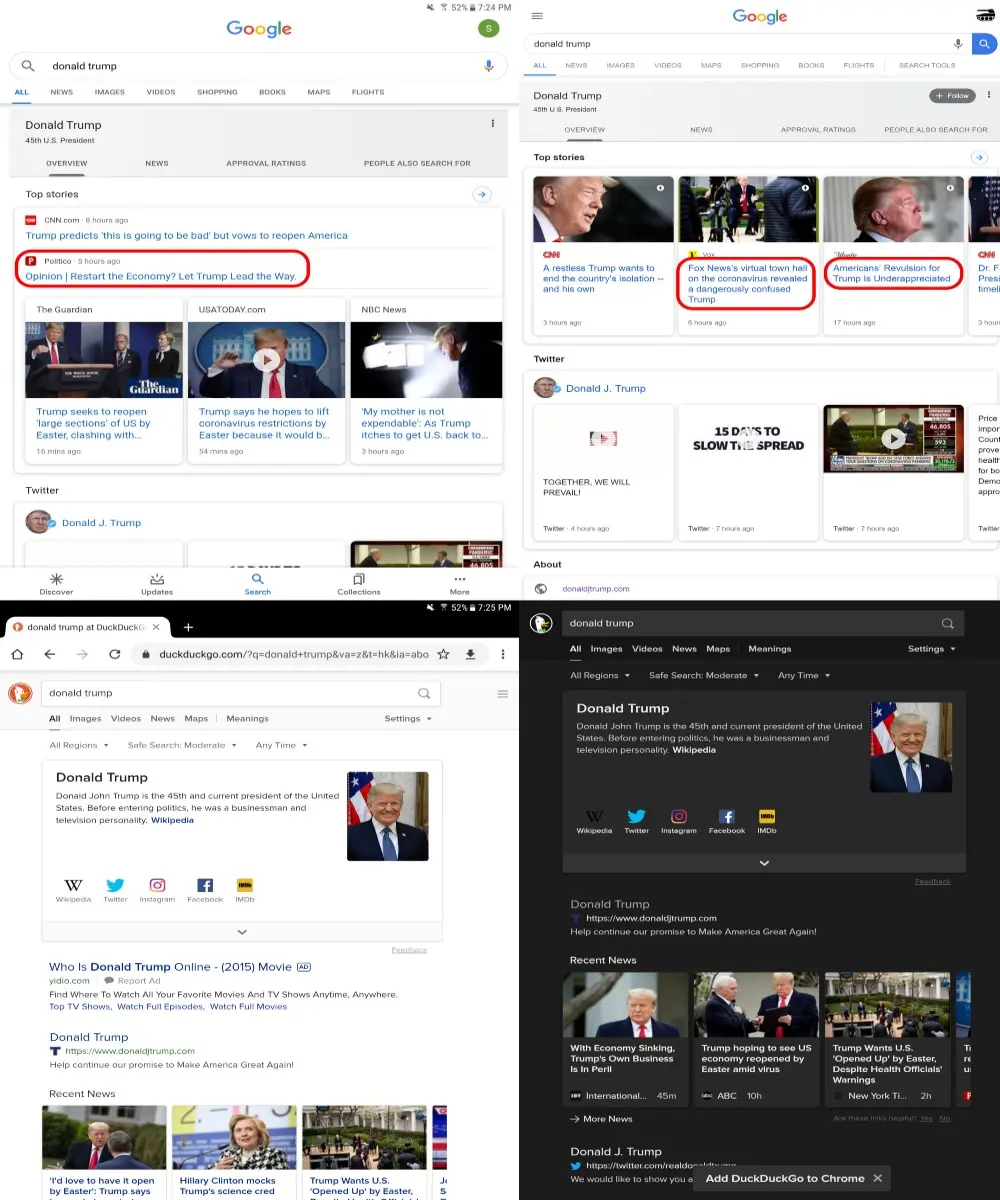1000x1200 pixels.
Task: Switch to the Maps tab on dark DuckDuckGo
Action: 718,648
